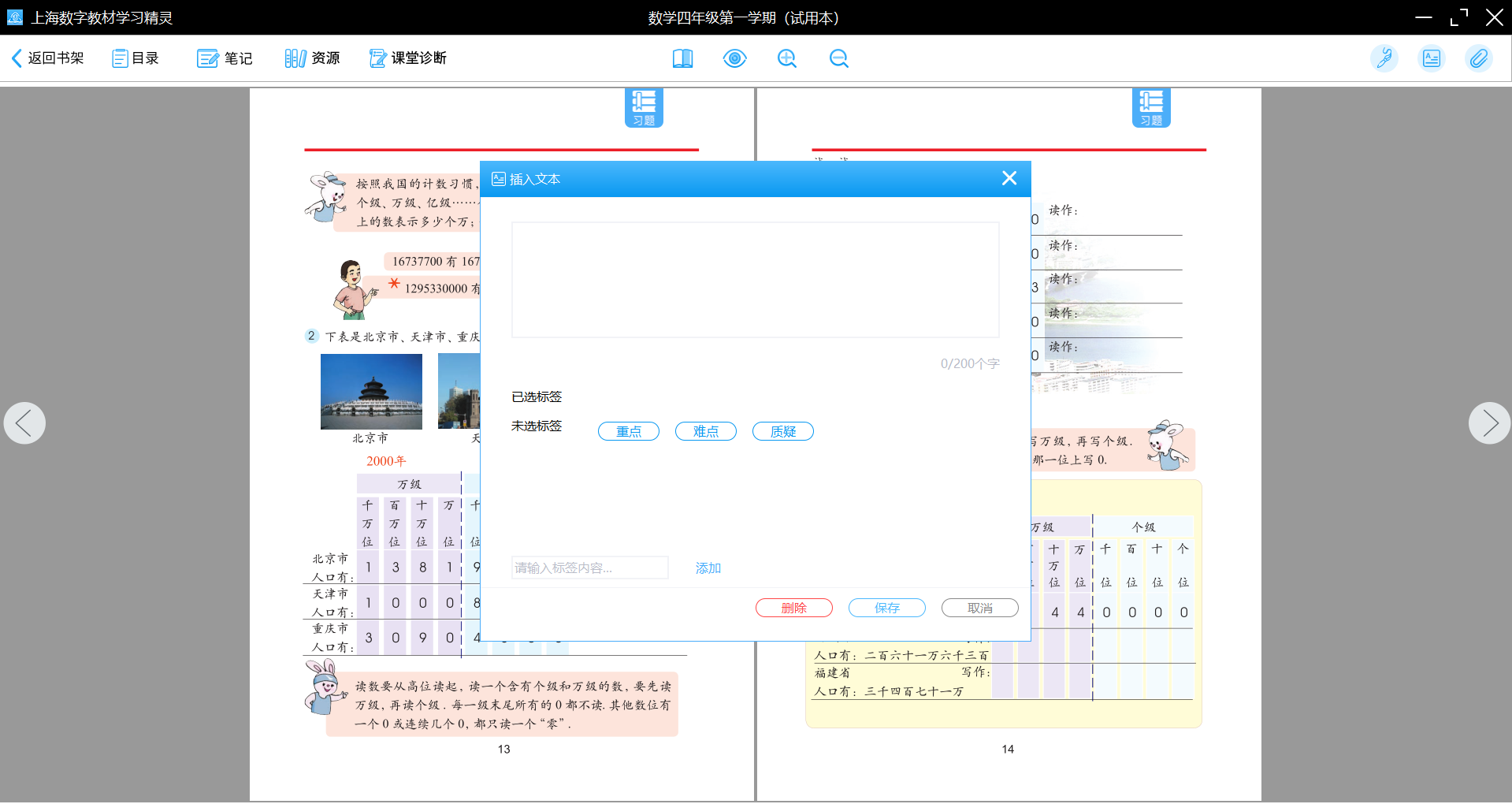This screenshot has height=804, width=1512.
Task: Click the book reading mode icon
Action: pos(682,58)
